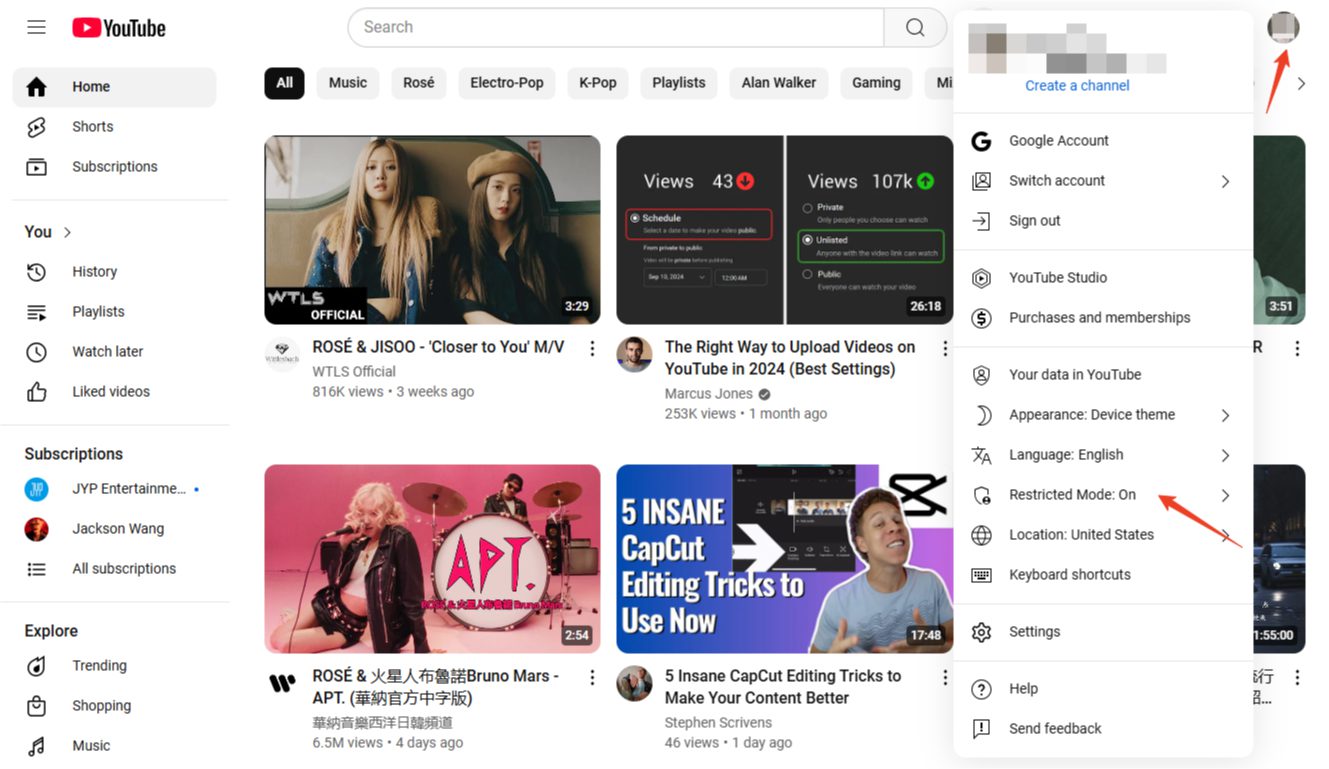The height and width of the screenshot is (769, 1329).
Task: Select the K-Pop chip
Action: pyautogui.click(x=598, y=83)
